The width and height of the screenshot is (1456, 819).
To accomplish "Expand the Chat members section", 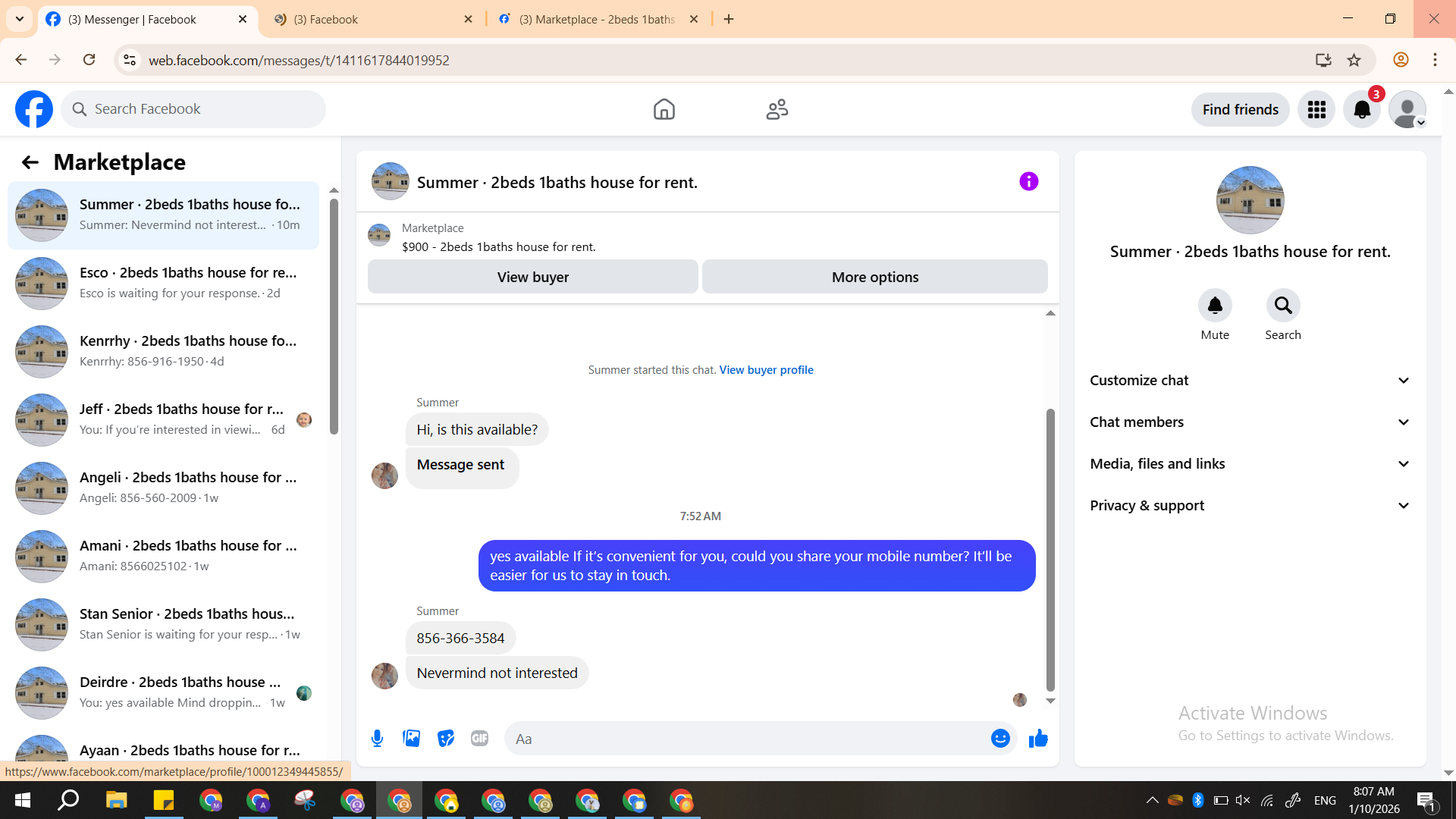I will pyautogui.click(x=1250, y=422).
